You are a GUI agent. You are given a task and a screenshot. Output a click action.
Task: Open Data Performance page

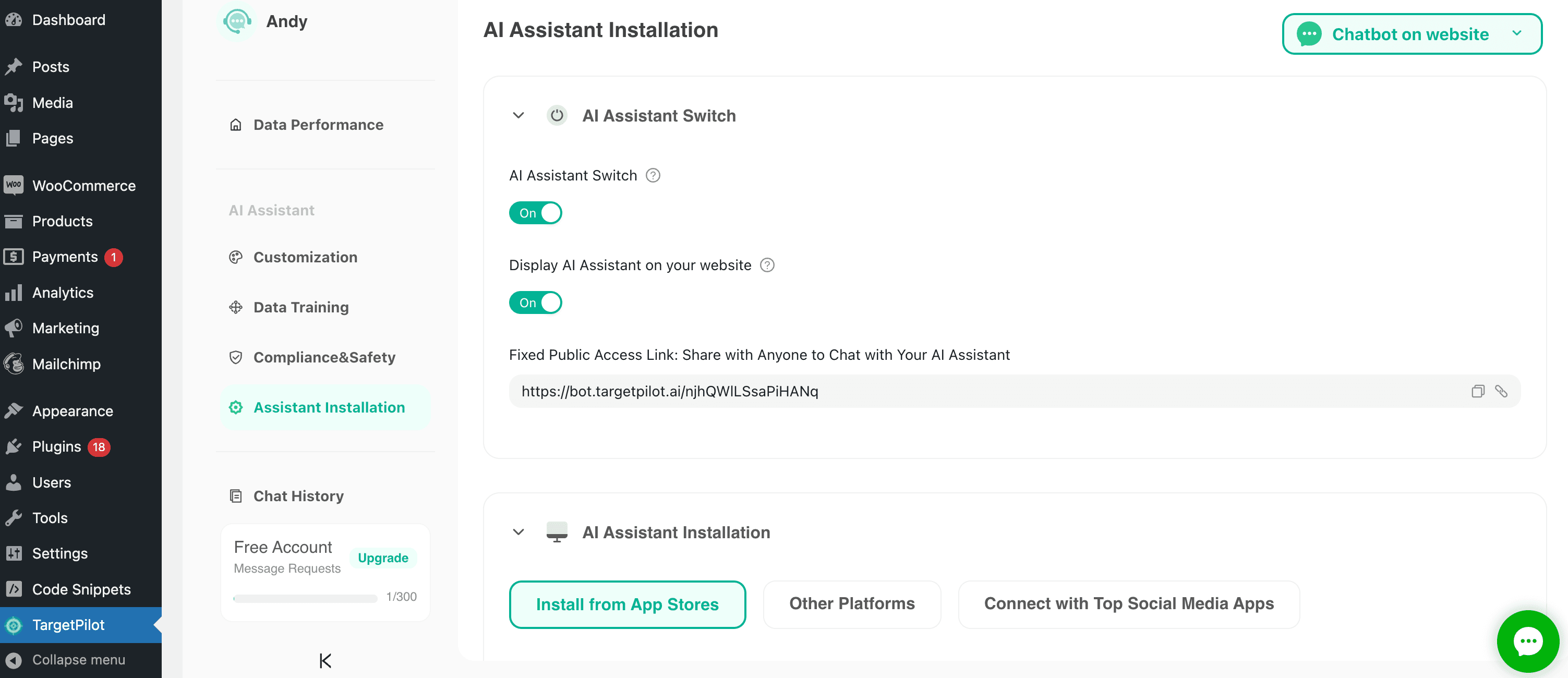(318, 125)
